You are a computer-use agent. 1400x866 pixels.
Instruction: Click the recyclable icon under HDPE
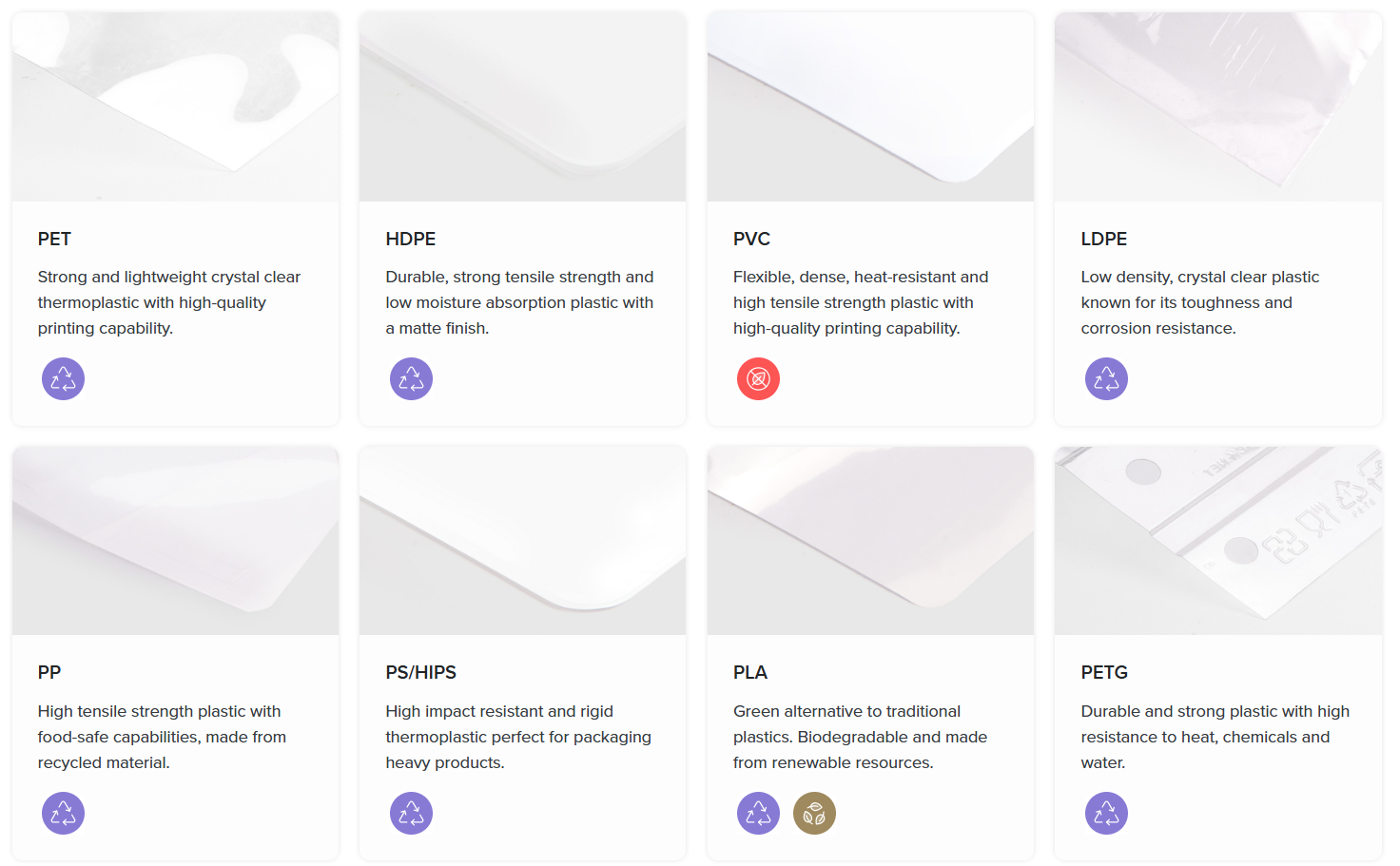(411, 379)
